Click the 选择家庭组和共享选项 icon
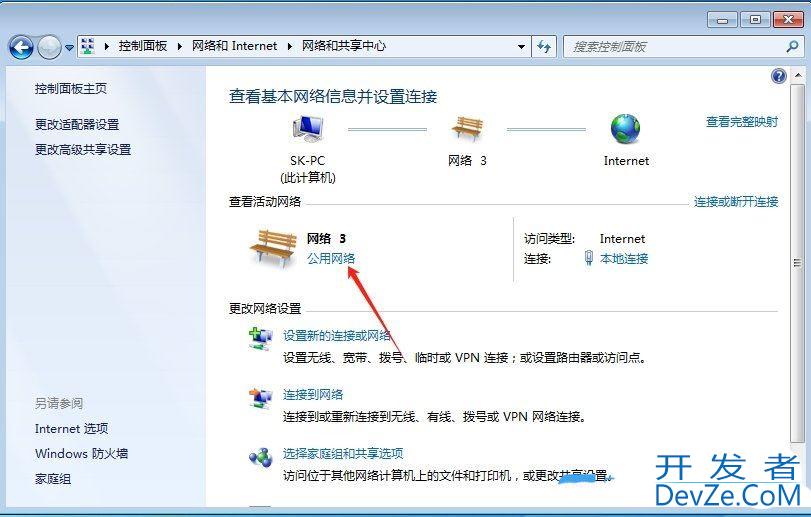Viewport: 811px width, 517px height. coord(260,457)
